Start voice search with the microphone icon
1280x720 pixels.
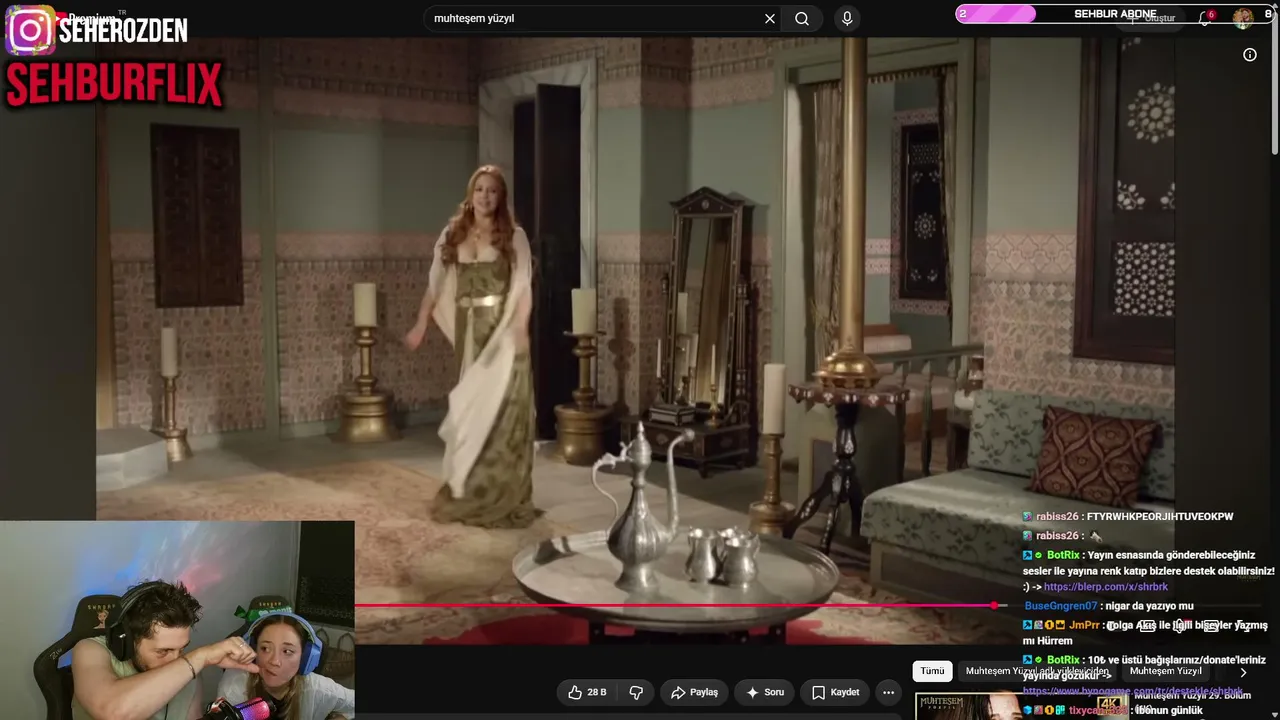pyautogui.click(x=847, y=19)
